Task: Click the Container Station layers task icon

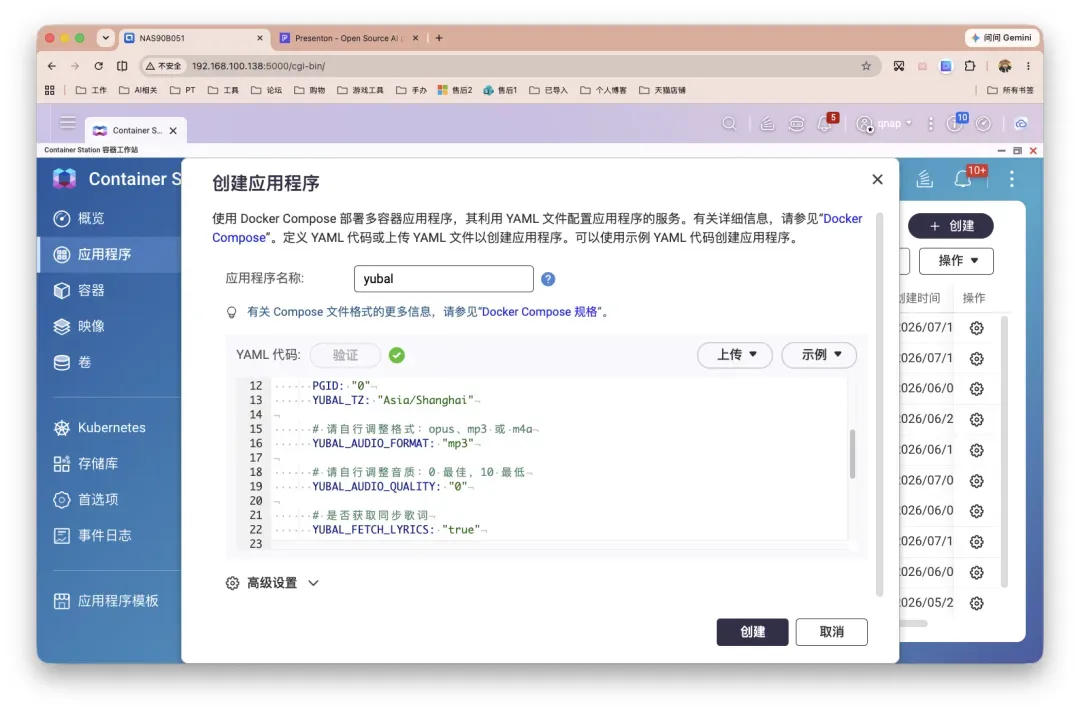Action: click(924, 179)
